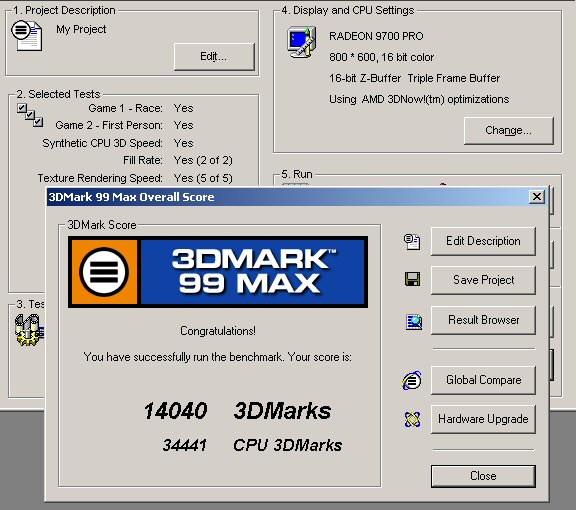This screenshot has height=510, width=576.
Task: Click Change... in Display and CPU Settings
Action: tap(508, 130)
